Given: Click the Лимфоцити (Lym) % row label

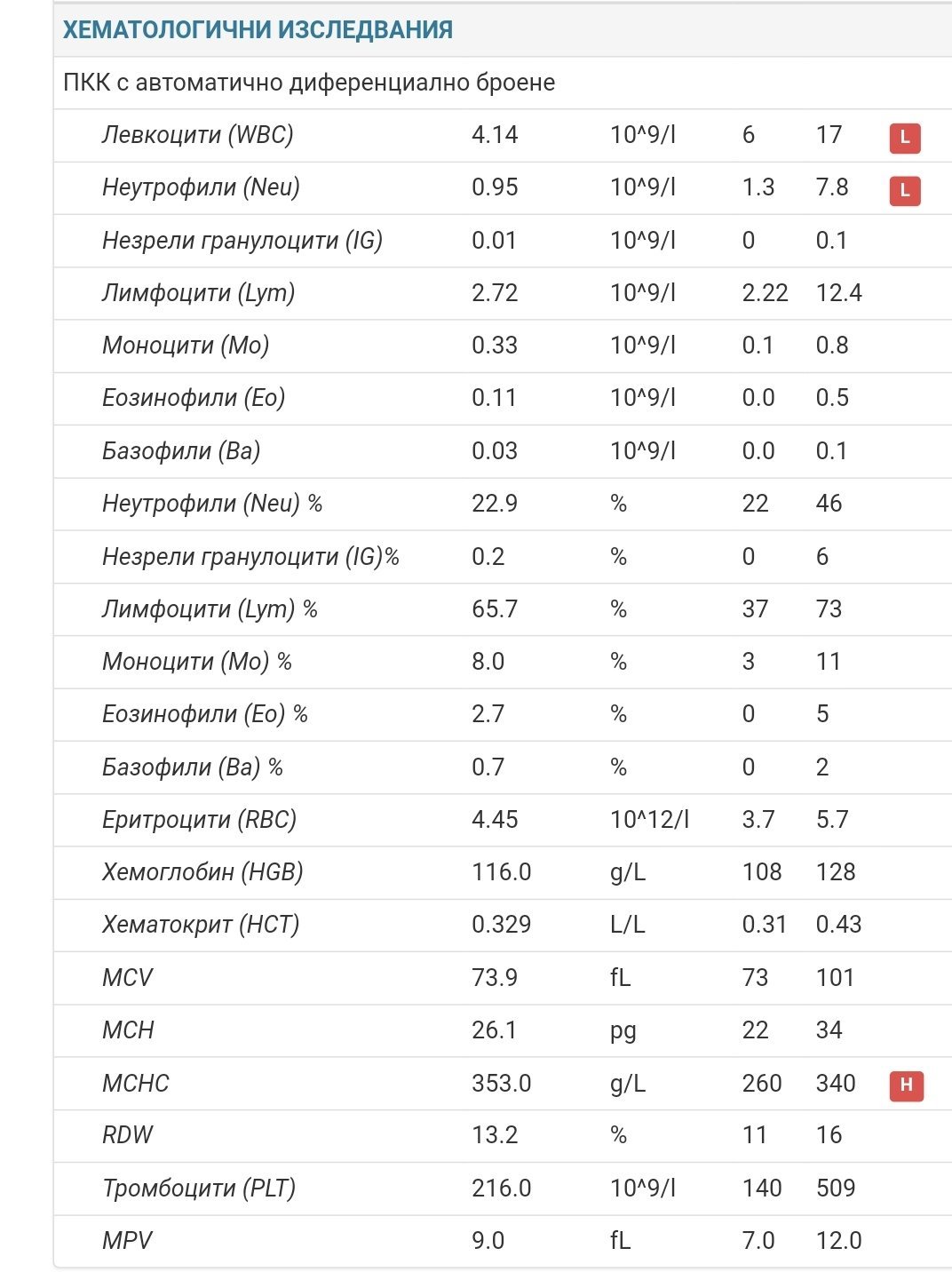Looking at the screenshot, I should click(210, 609).
